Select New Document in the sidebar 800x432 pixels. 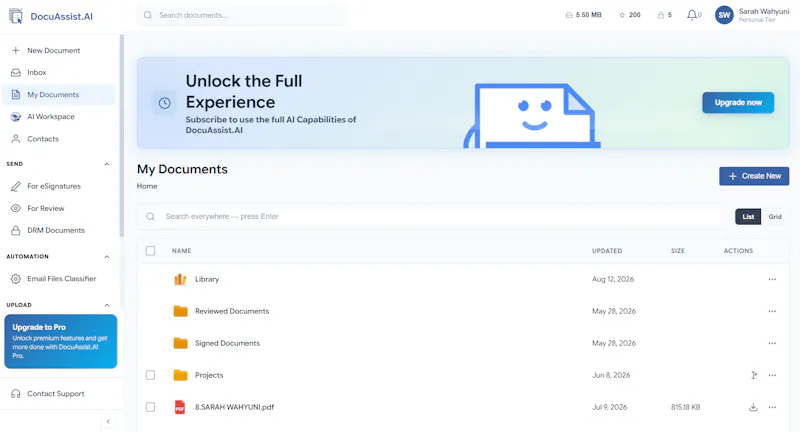point(59,50)
